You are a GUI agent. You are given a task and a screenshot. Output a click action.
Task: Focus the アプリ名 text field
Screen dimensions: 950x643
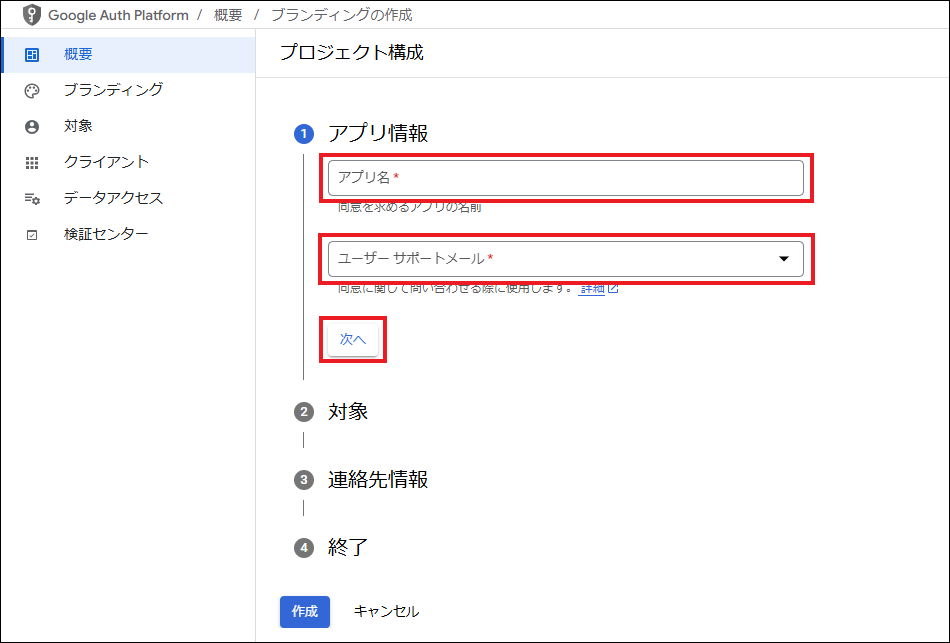click(x=565, y=178)
